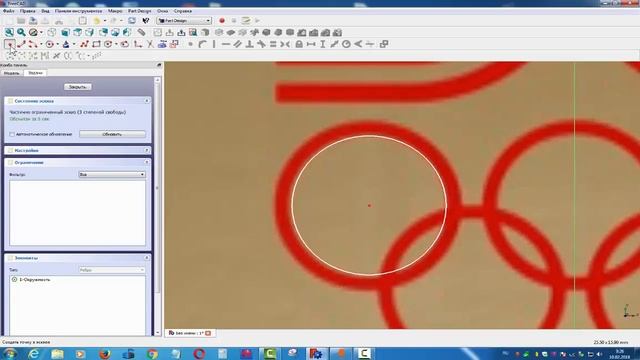Click the Fit all view icon

coord(9,32)
